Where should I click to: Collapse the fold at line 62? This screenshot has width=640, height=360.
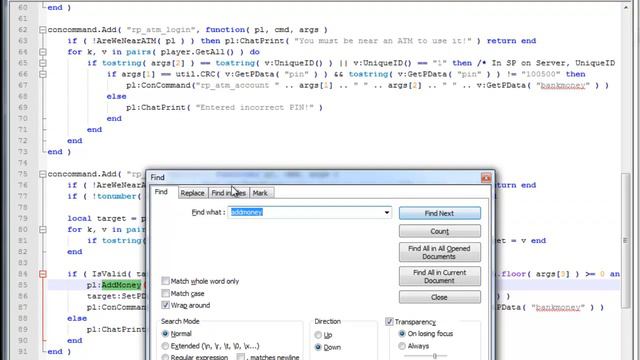coord(42,30)
